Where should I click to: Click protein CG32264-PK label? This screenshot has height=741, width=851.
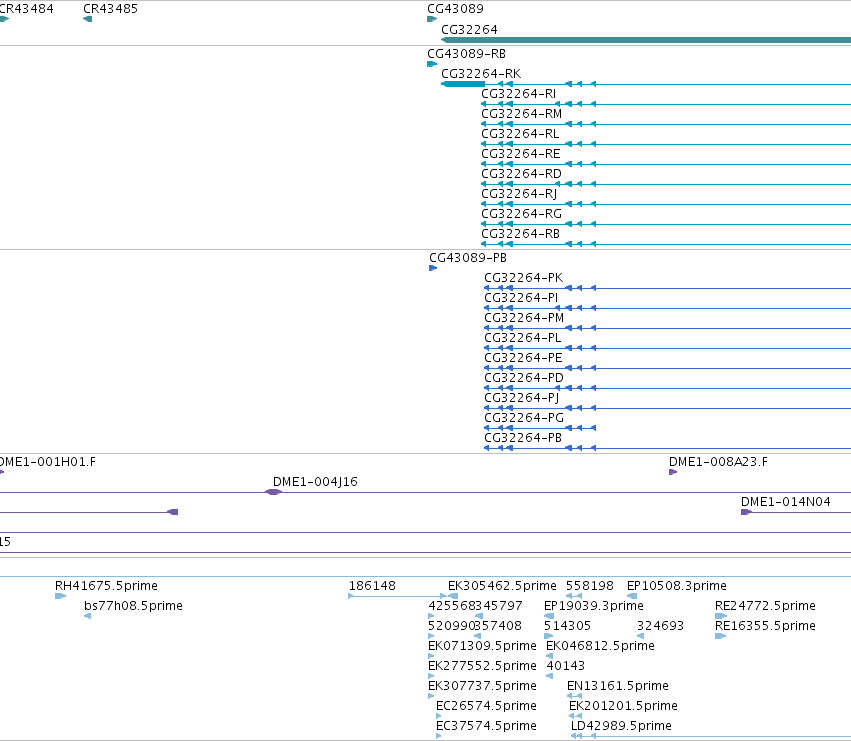[523, 278]
